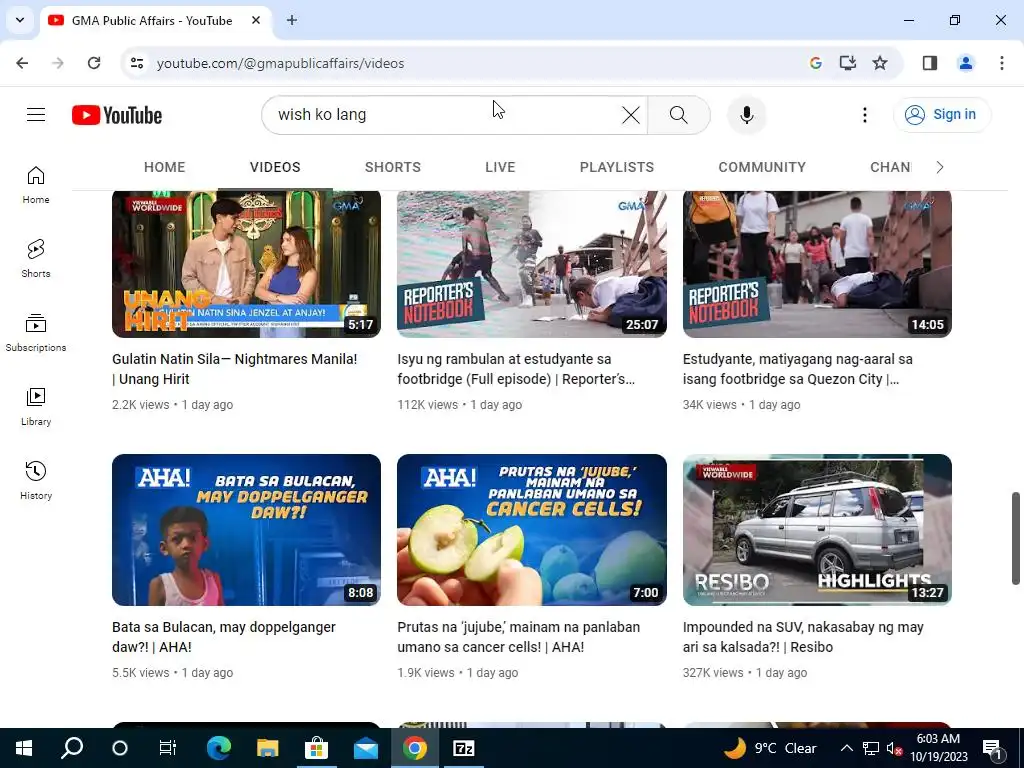Switch to the LIVE channel tab
Image resolution: width=1024 pixels, height=768 pixels.
(500, 167)
